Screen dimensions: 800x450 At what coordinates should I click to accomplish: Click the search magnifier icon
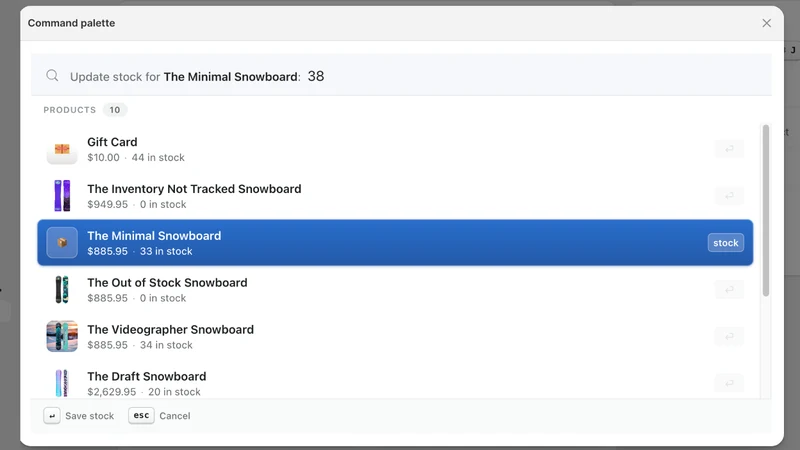(x=52, y=76)
